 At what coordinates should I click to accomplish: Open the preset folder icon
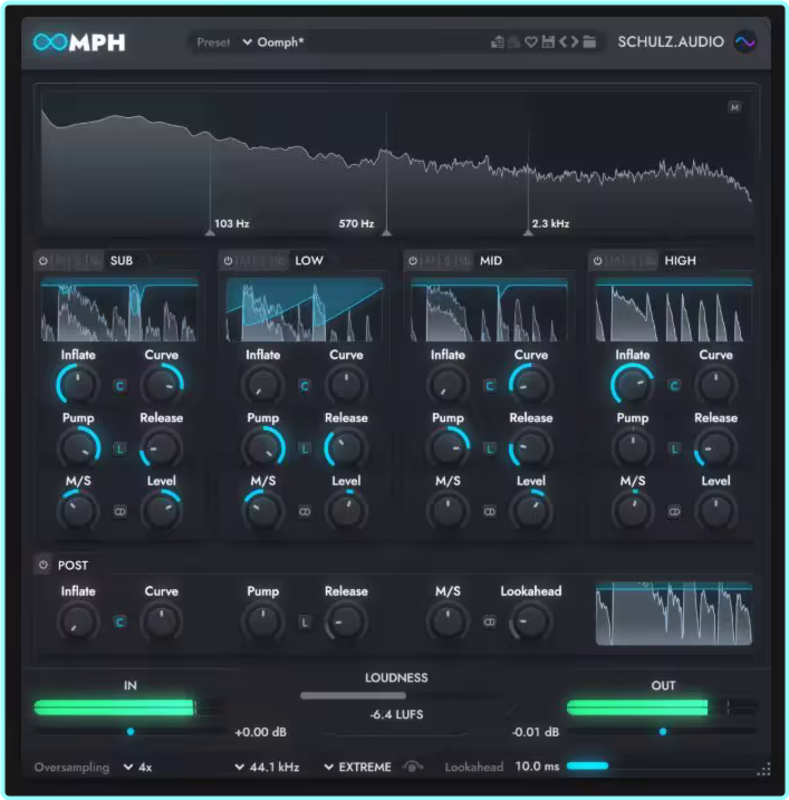pos(589,42)
